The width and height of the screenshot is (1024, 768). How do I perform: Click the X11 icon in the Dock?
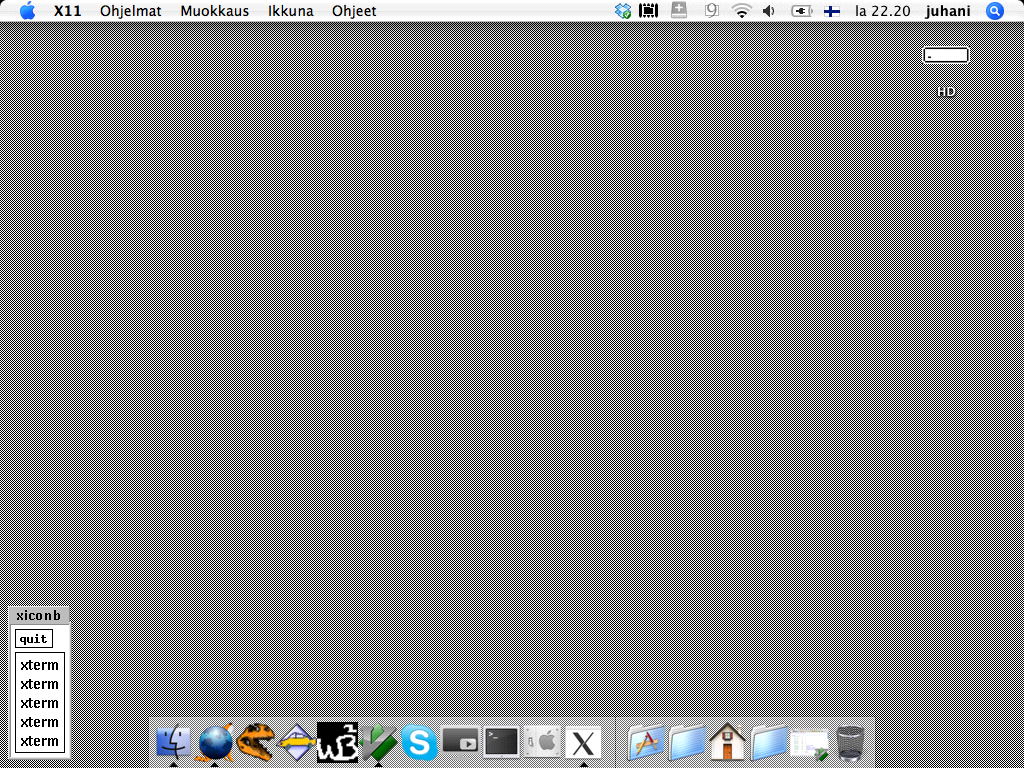point(583,743)
